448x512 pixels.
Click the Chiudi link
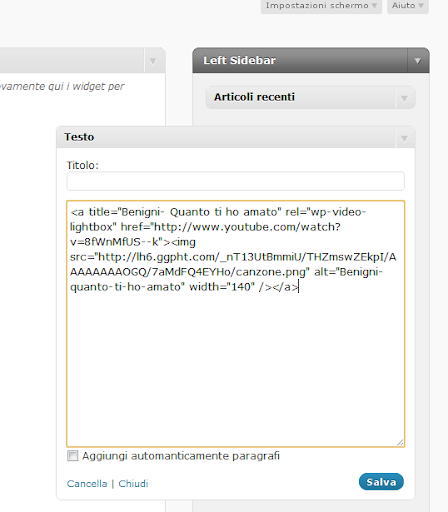click(x=133, y=484)
